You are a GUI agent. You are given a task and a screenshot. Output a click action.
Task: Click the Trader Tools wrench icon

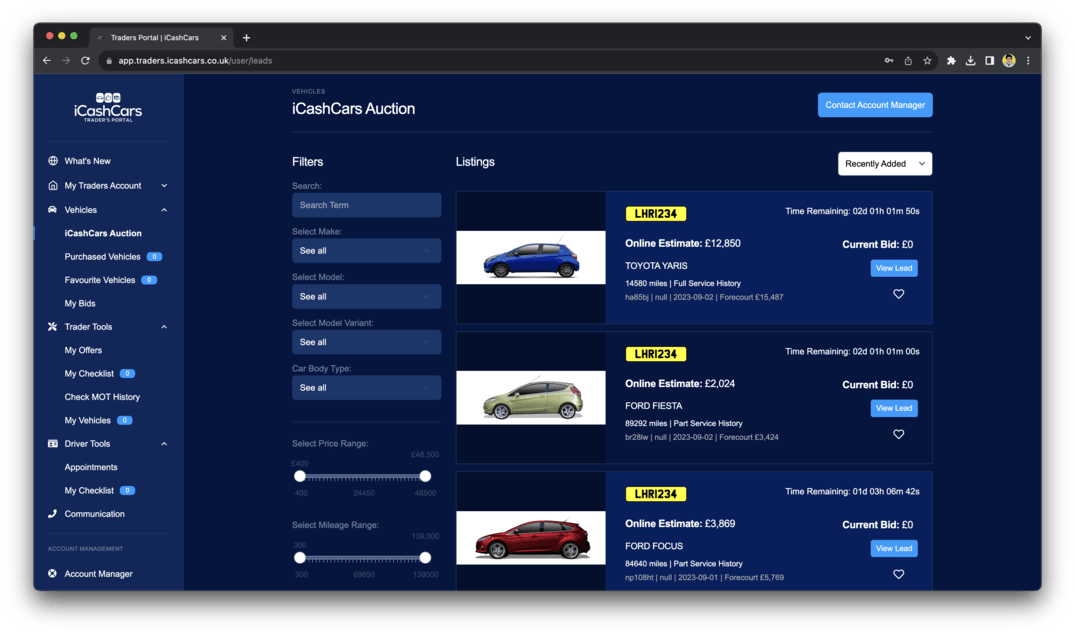point(53,327)
